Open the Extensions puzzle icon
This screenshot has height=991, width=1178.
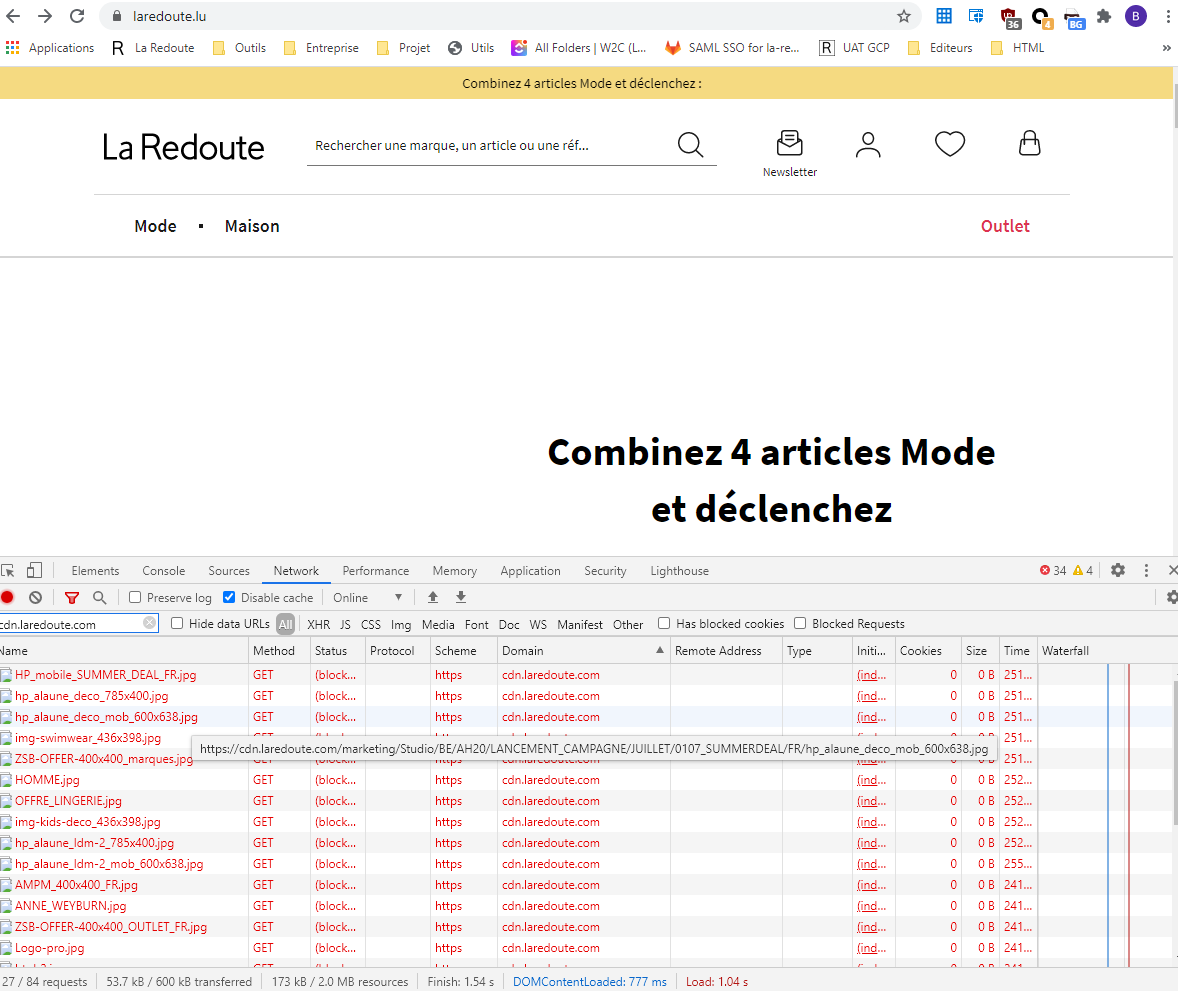click(x=1104, y=16)
